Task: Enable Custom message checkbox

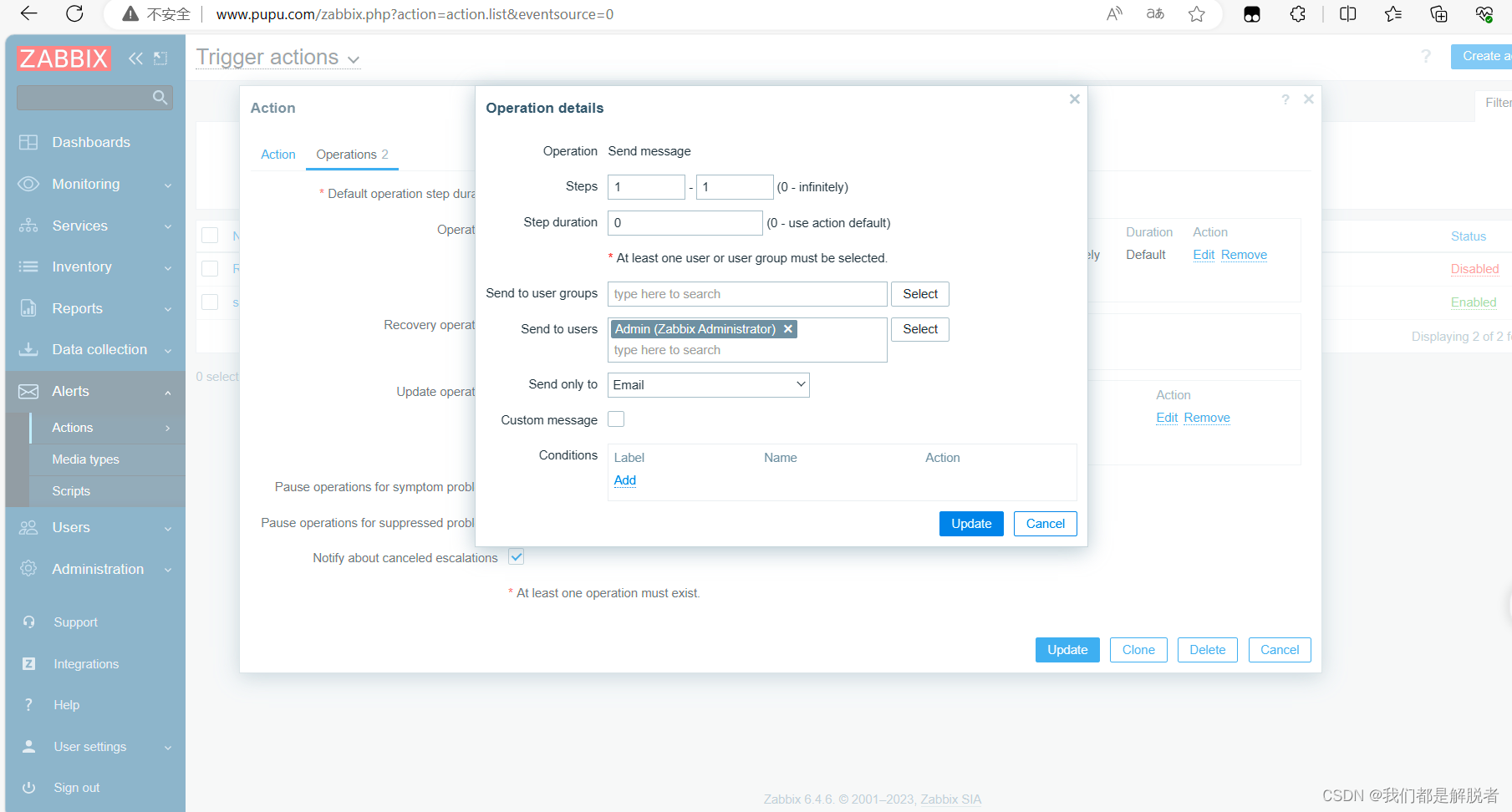Action: tap(616, 419)
